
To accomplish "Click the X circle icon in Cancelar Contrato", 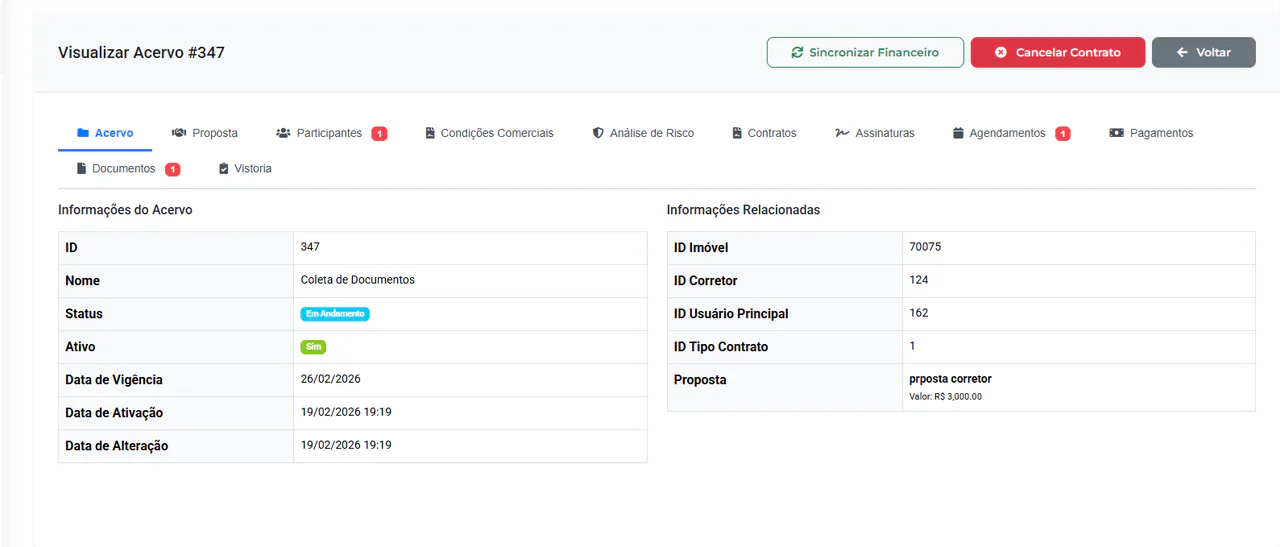I will click(1000, 52).
